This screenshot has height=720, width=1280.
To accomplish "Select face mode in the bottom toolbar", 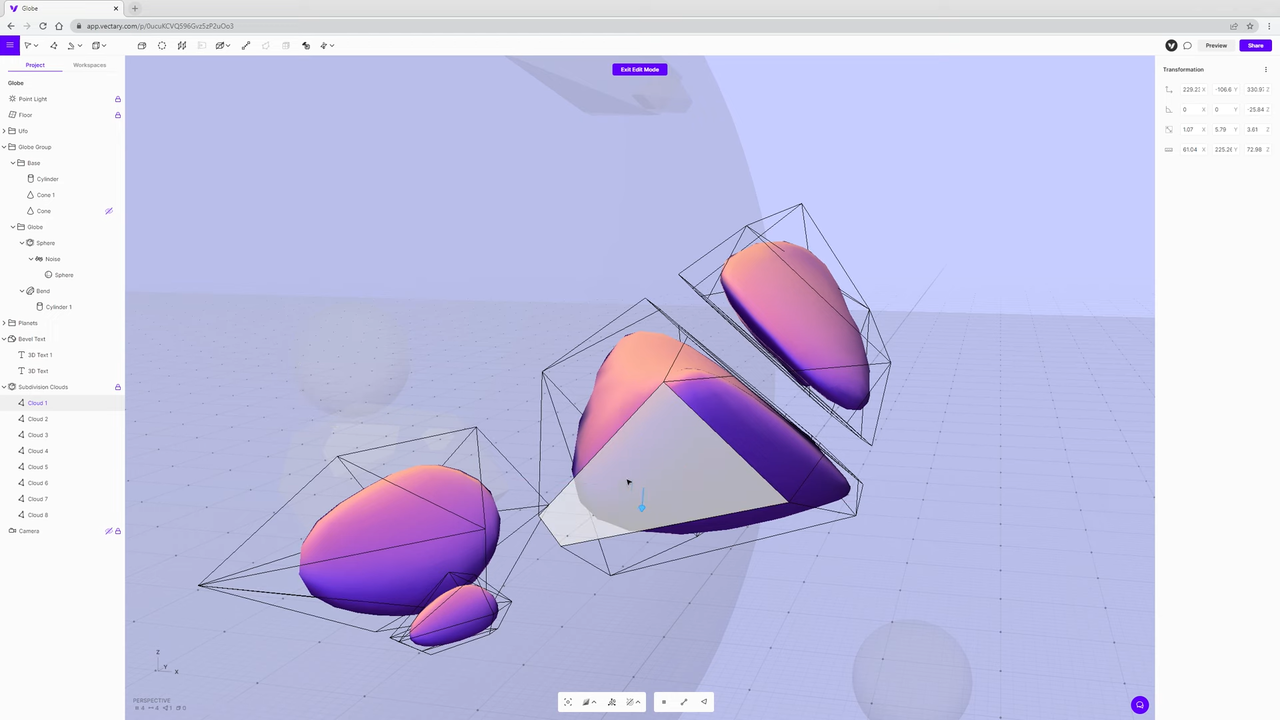I will 704,702.
